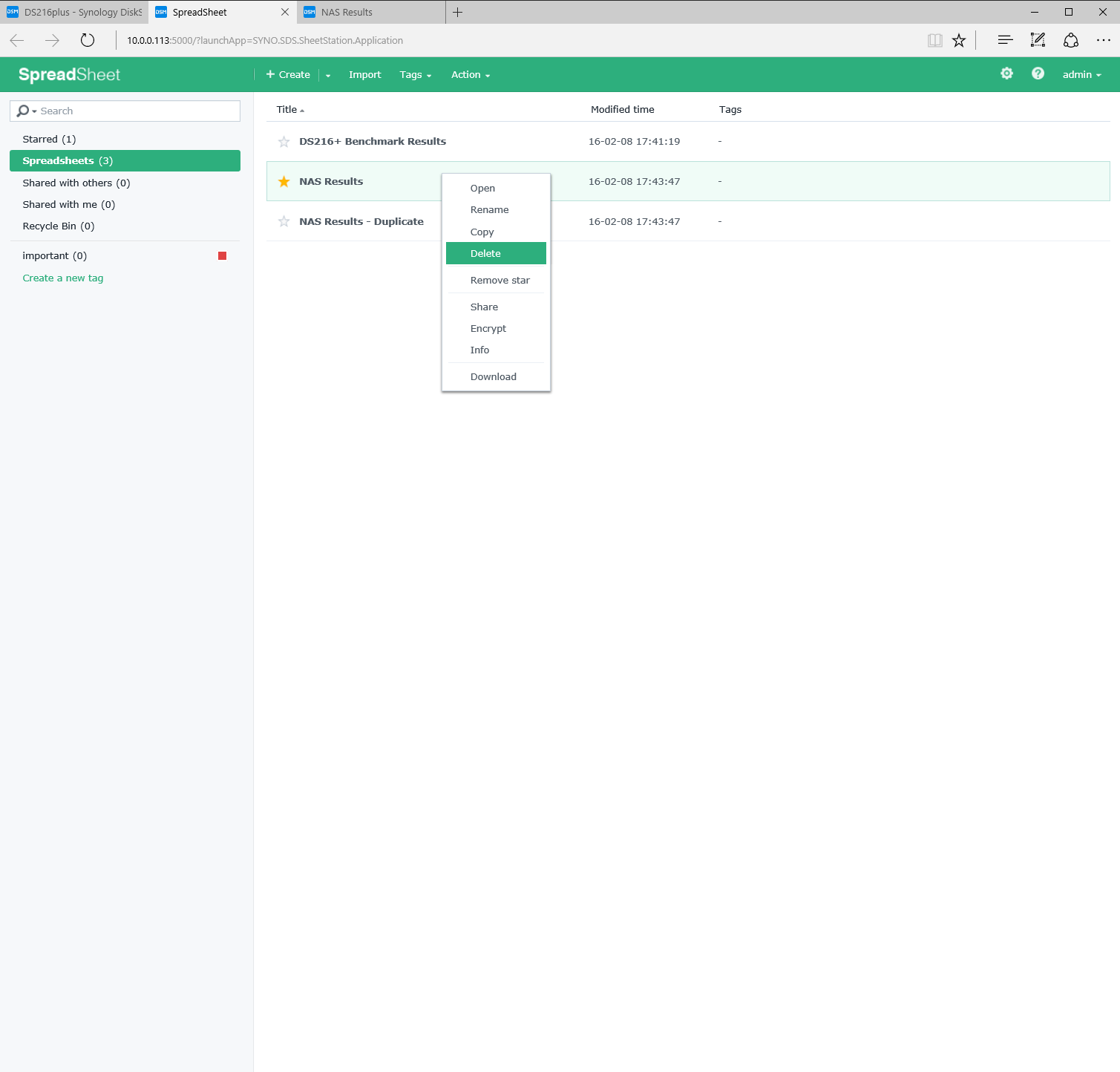
Task: Click the SpreadSheet logo
Action: pyautogui.click(x=69, y=75)
